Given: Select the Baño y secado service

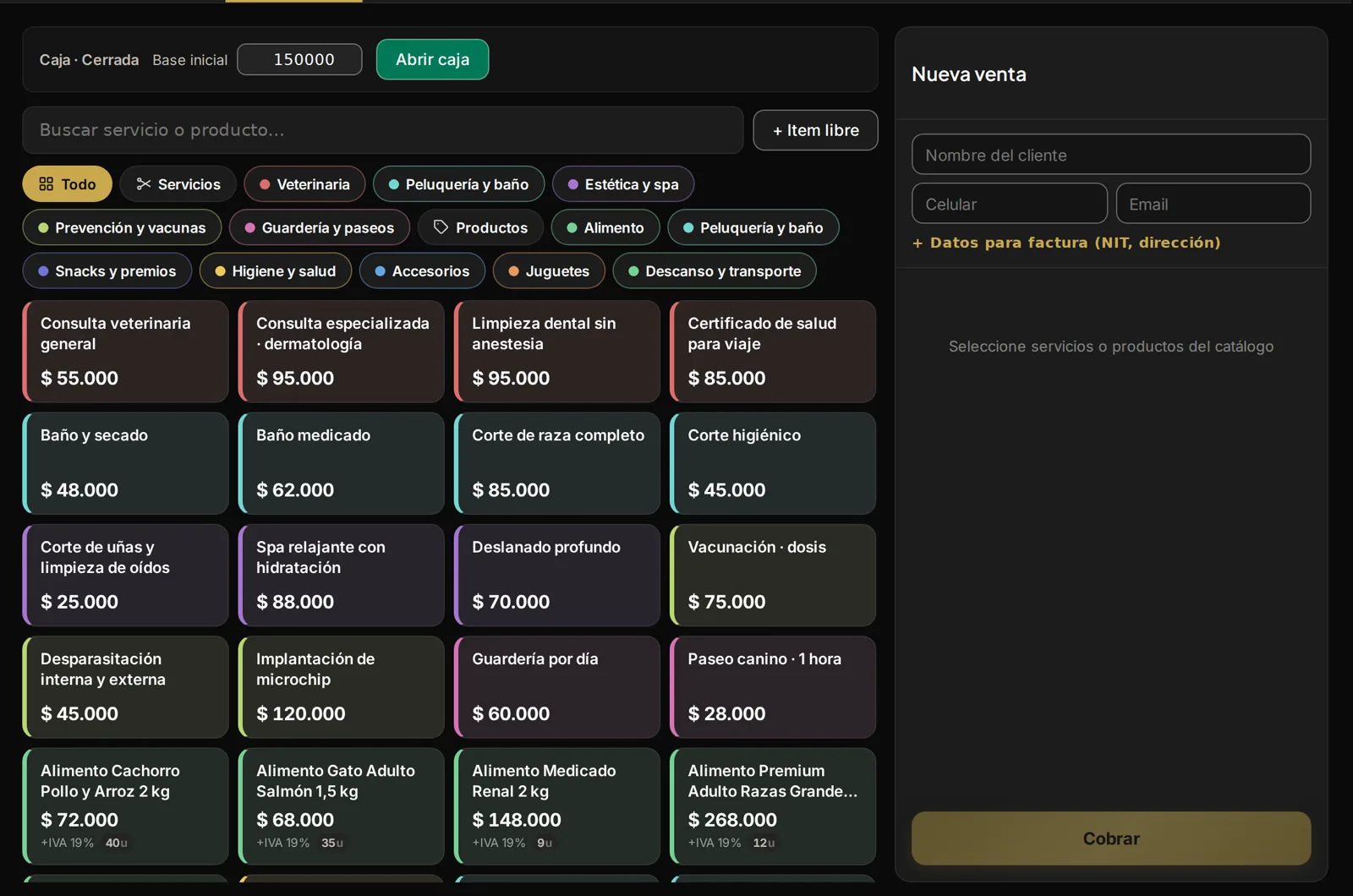Looking at the screenshot, I should tap(125, 463).
